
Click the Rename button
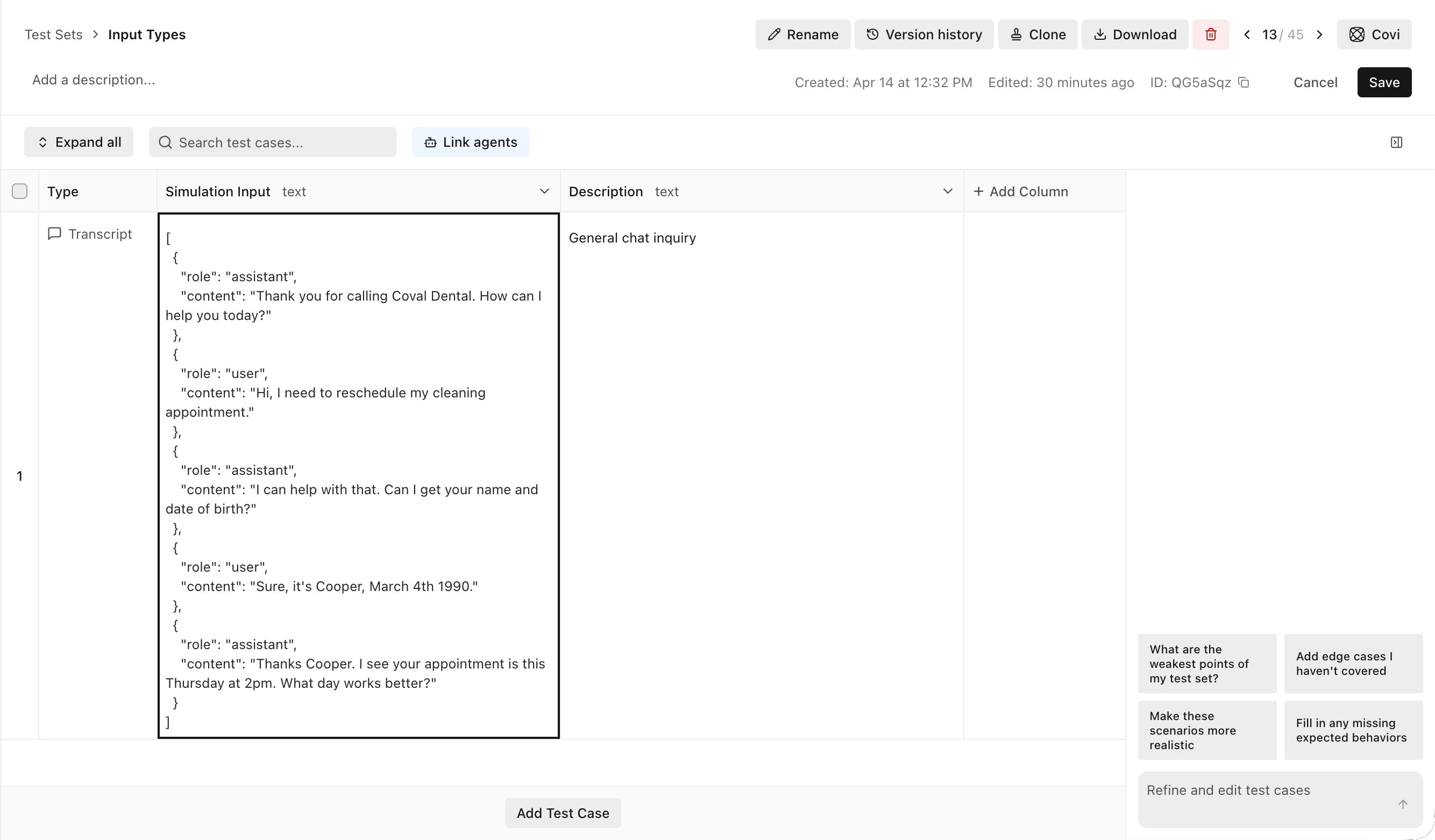pyautogui.click(x=802, y=34)
